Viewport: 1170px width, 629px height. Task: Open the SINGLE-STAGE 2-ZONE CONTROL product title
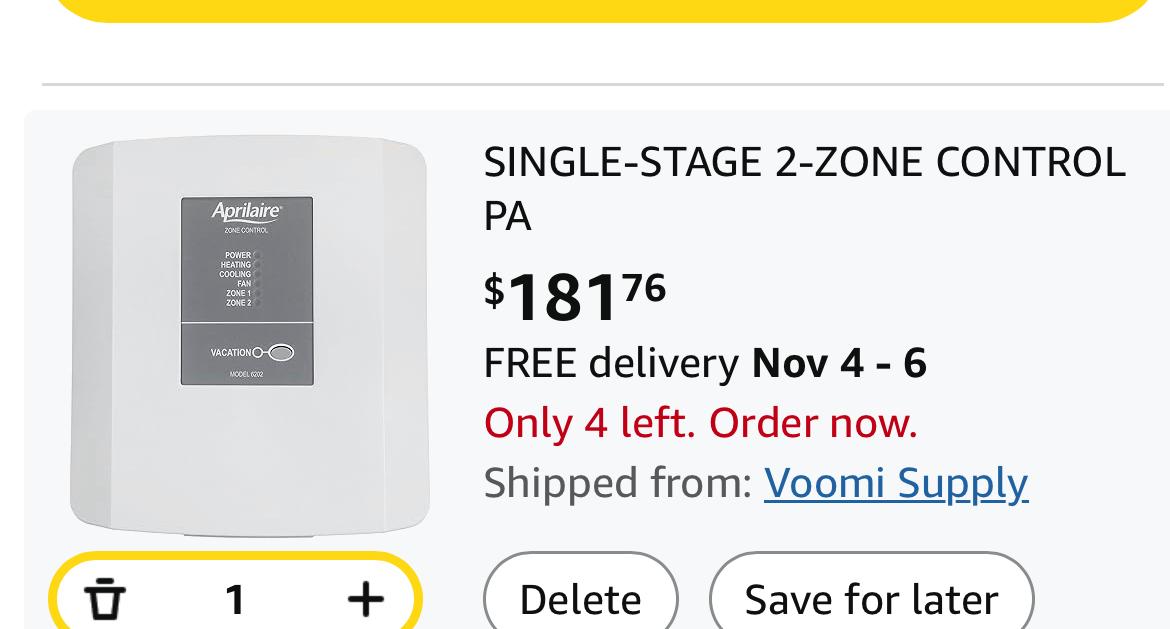(804, 188)
